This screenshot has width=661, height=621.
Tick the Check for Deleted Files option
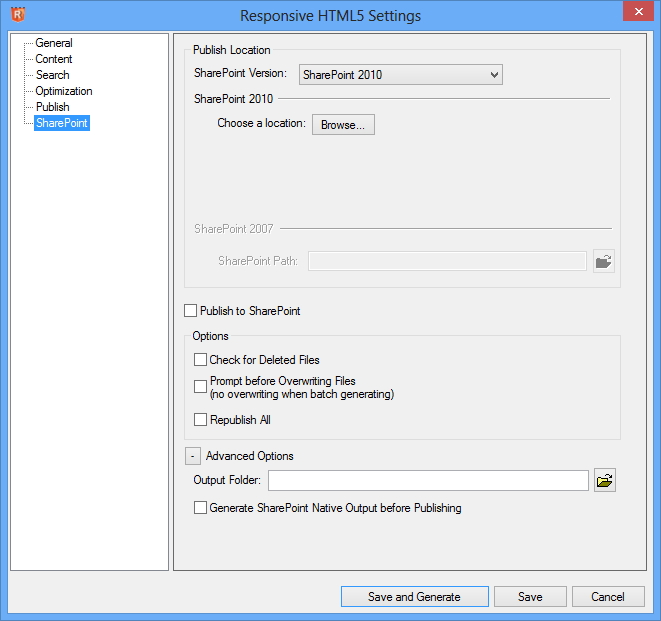[x=201, y=360]
